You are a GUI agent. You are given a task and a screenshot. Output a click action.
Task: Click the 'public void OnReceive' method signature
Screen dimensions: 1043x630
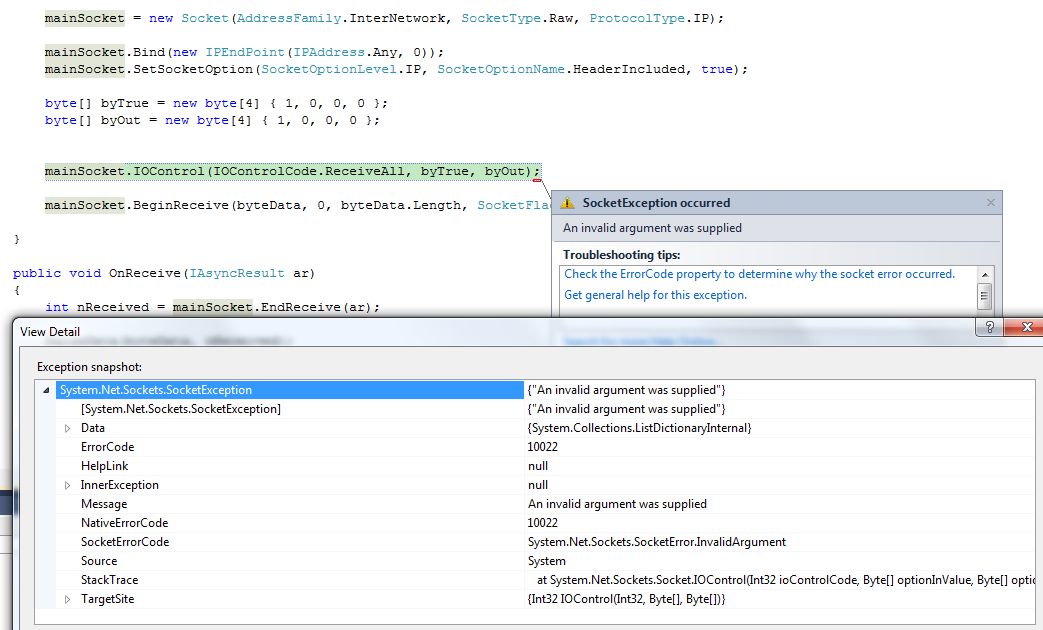tap(164, 273)
